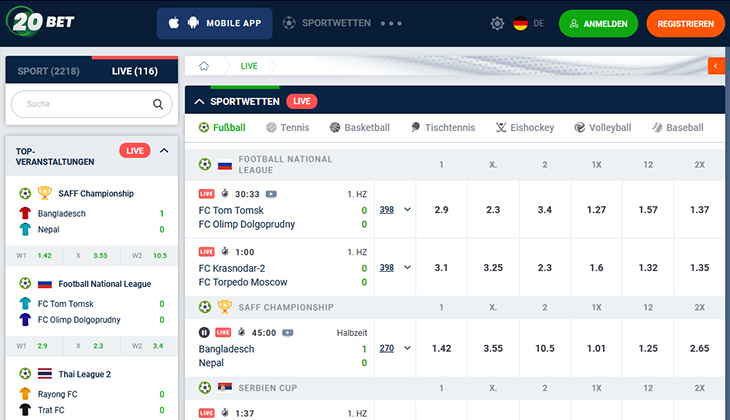Select the Fußball sport tab
730x420 pixels.
(x=222, y=127)
